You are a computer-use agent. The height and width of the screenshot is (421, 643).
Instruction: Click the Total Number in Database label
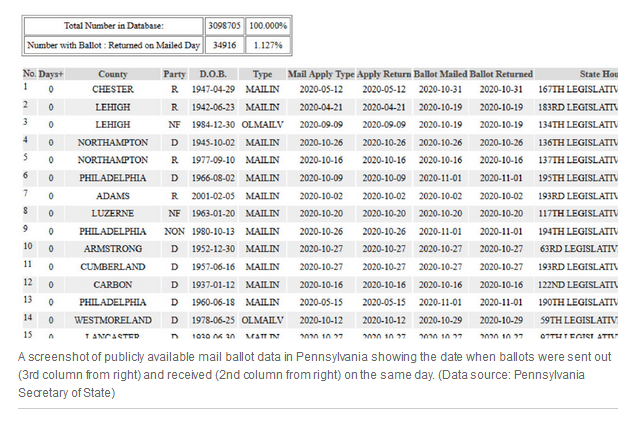point(114,26)
